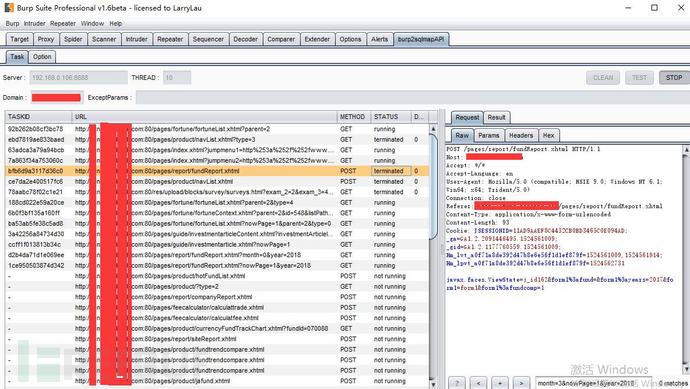The image size is (690, 389).
Task: Open the Request tab
Action: [x=467, y=117]
